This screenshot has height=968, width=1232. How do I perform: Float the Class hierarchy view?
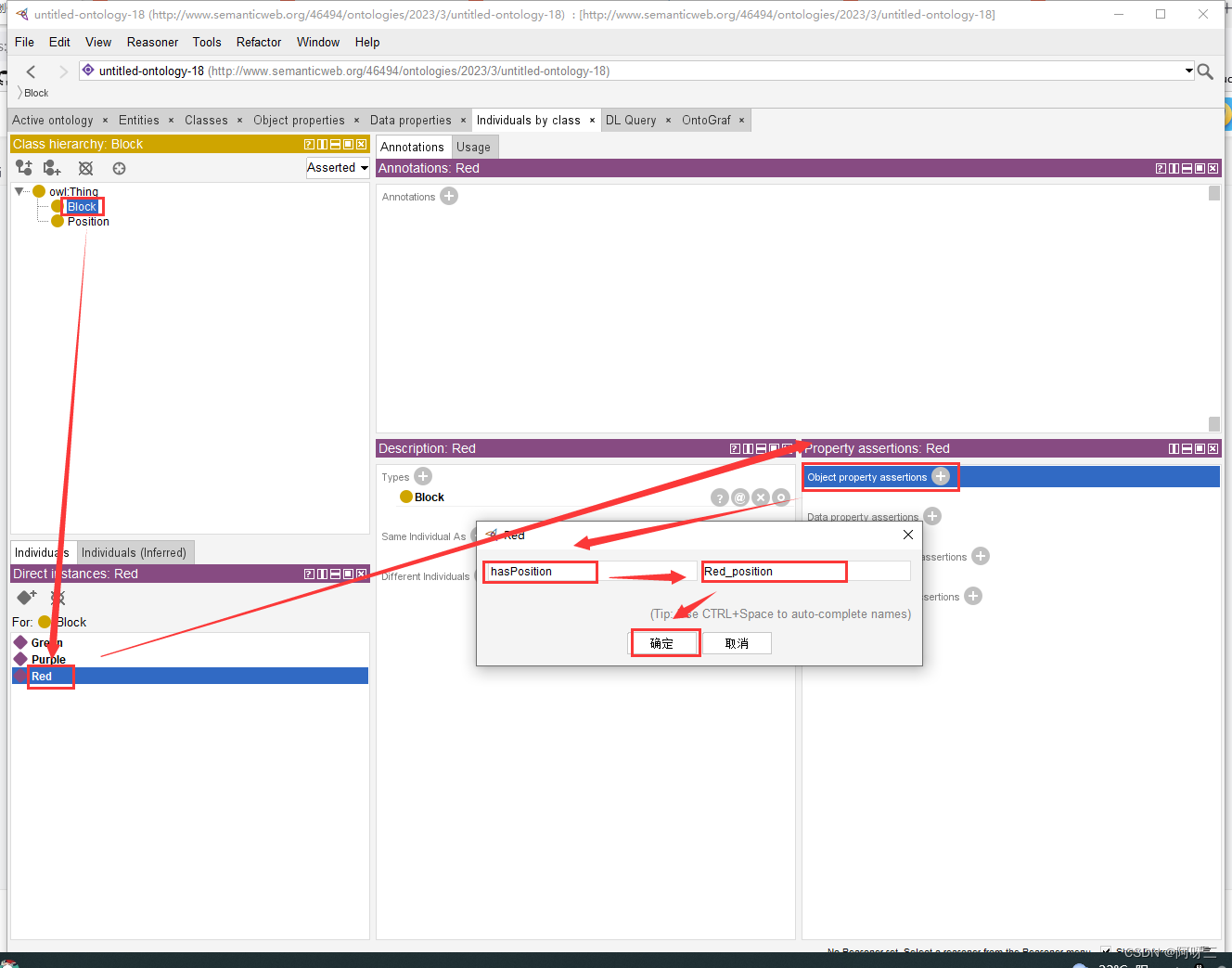pos(348,144)
